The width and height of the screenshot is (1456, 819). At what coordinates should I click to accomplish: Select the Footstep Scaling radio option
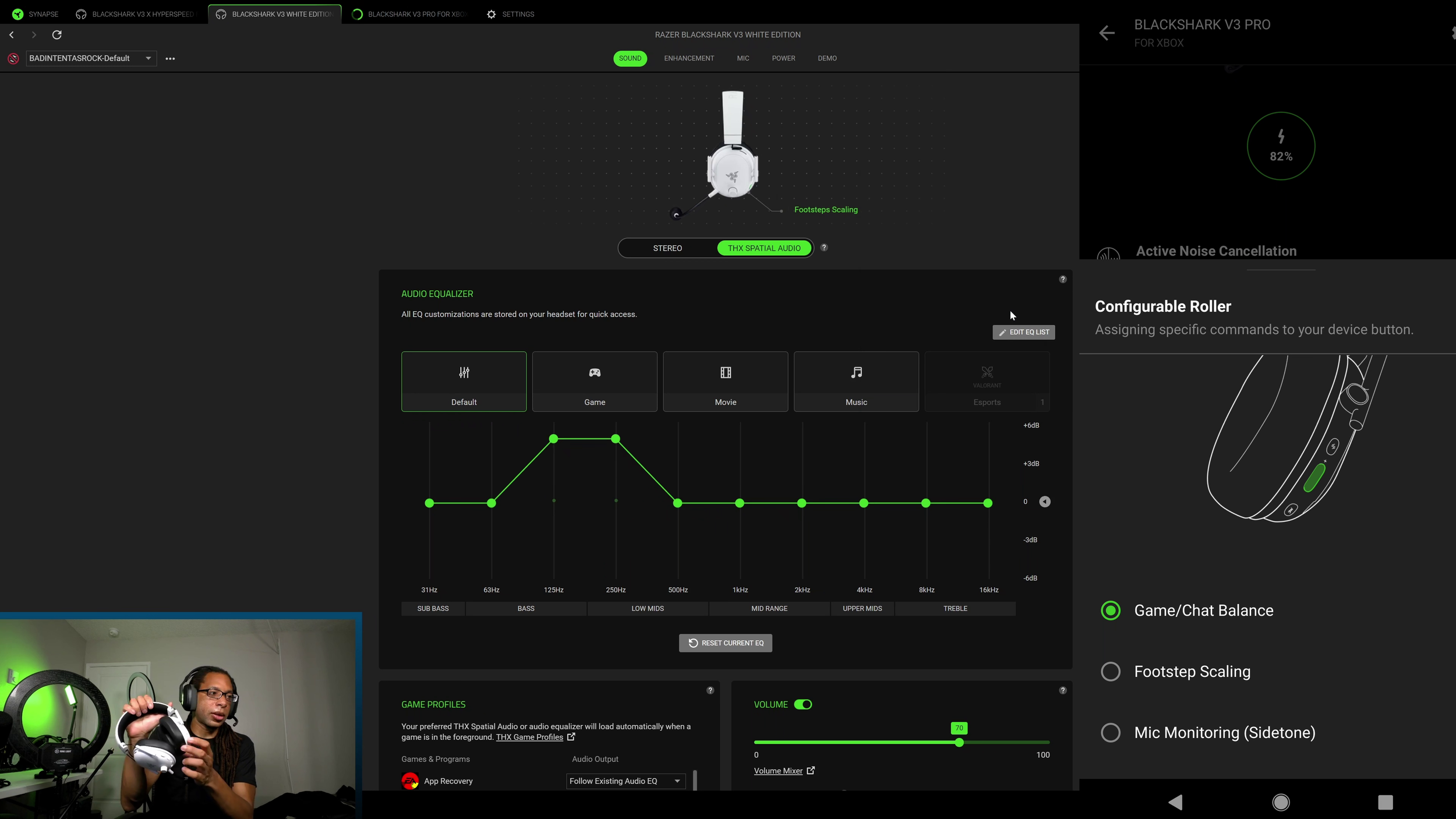(x=1110, y=672)
